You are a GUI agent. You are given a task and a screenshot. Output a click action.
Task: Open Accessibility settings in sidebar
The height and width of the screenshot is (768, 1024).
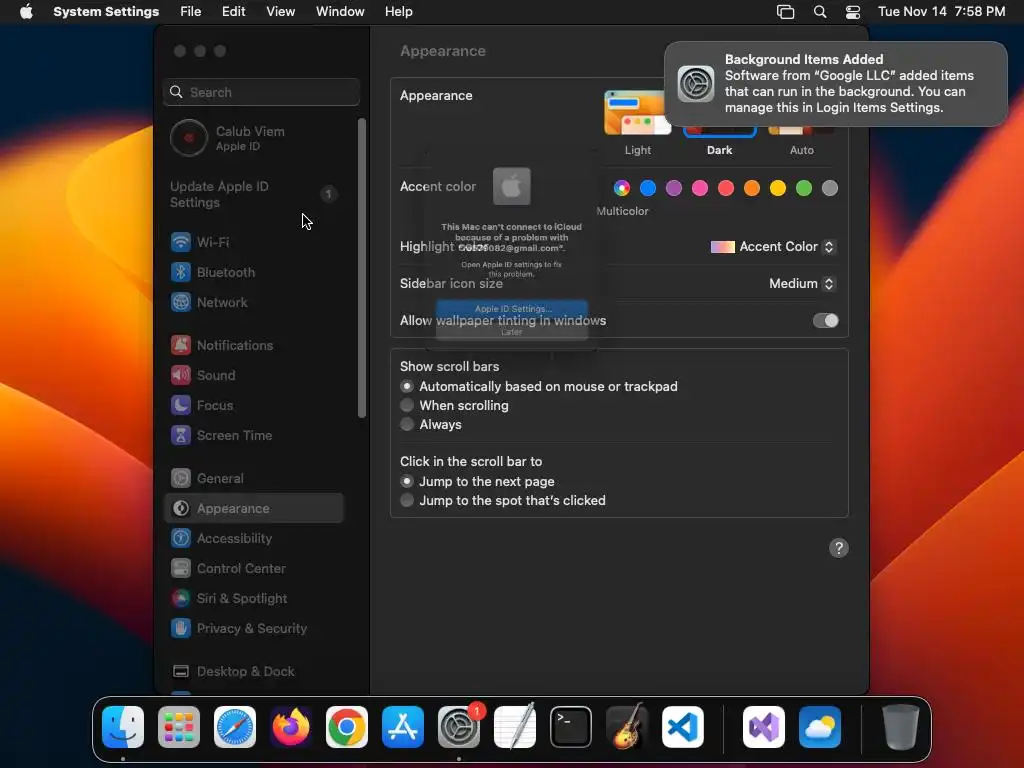pyautogui.click(x=254, y=539)
